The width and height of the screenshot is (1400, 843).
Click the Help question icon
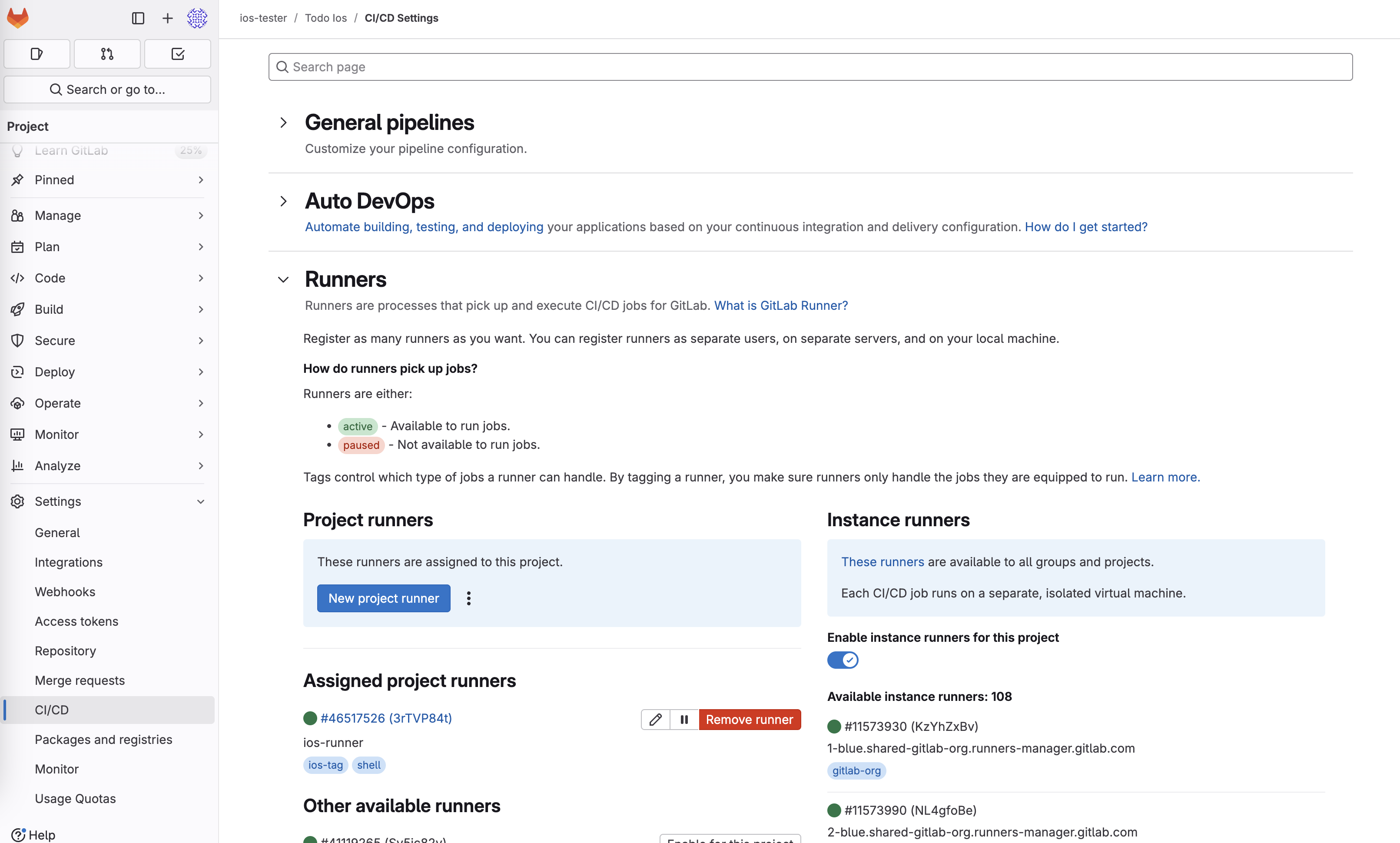click(18, 834)
